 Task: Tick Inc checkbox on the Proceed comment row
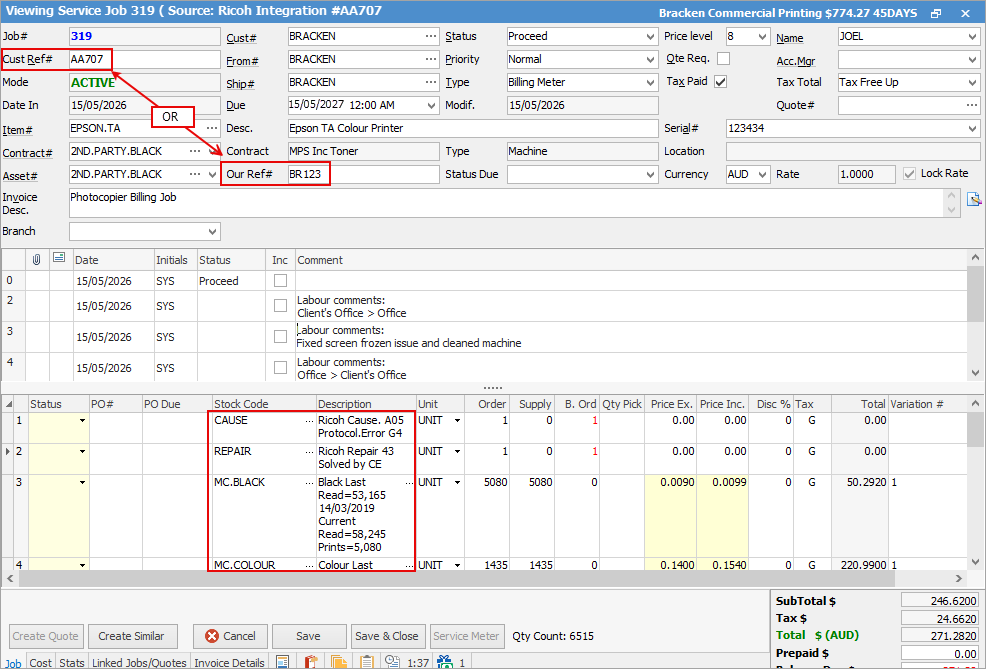(280, 281)
